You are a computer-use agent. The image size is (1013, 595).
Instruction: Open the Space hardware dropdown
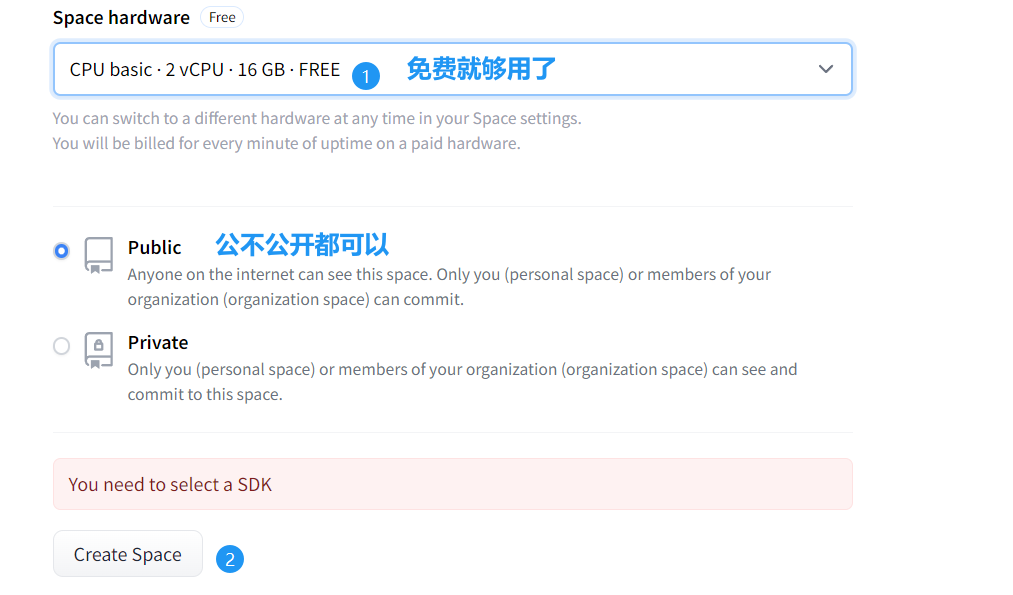pyautogui.click(x=452, y=69)
